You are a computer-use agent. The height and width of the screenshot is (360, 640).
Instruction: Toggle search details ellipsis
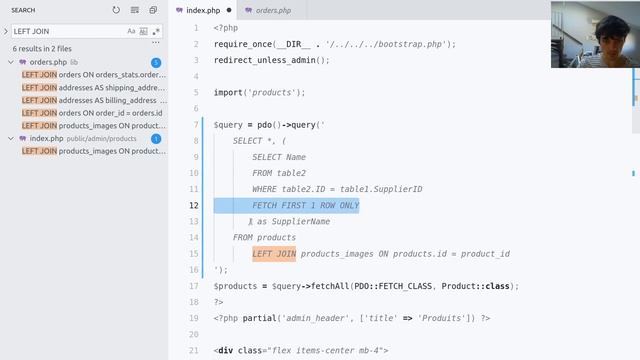156,42
